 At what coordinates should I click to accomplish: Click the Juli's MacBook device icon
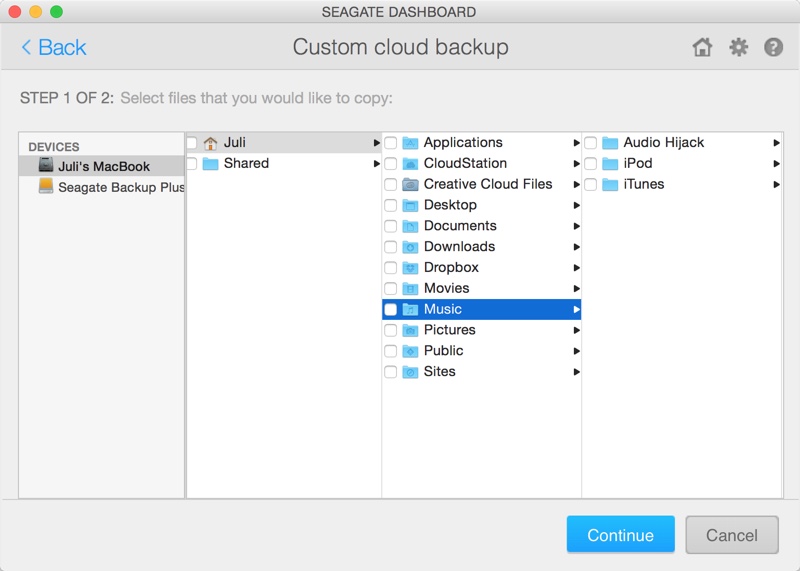[x=46, y=166]
